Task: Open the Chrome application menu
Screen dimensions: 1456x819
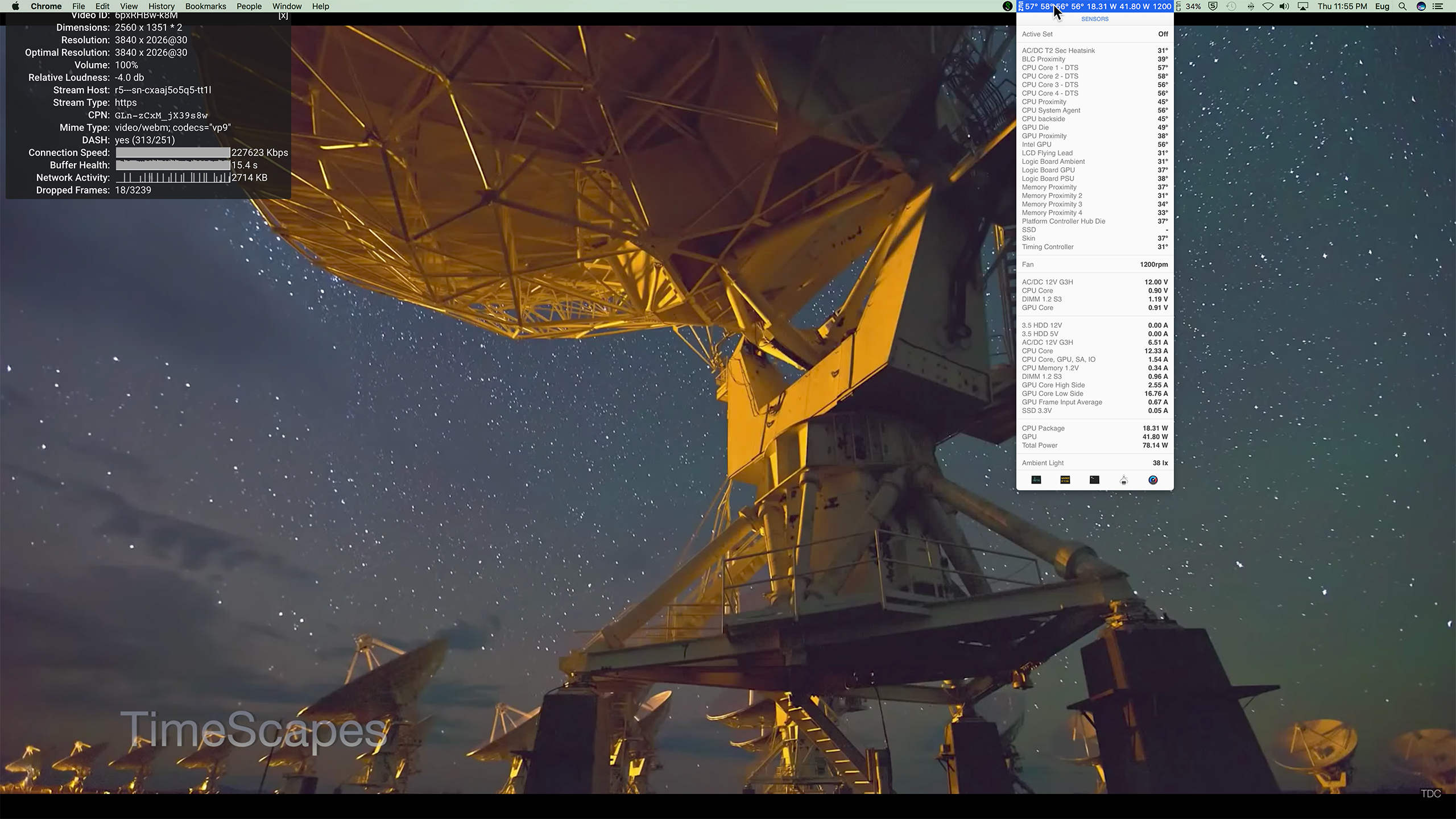Action: 46,6
